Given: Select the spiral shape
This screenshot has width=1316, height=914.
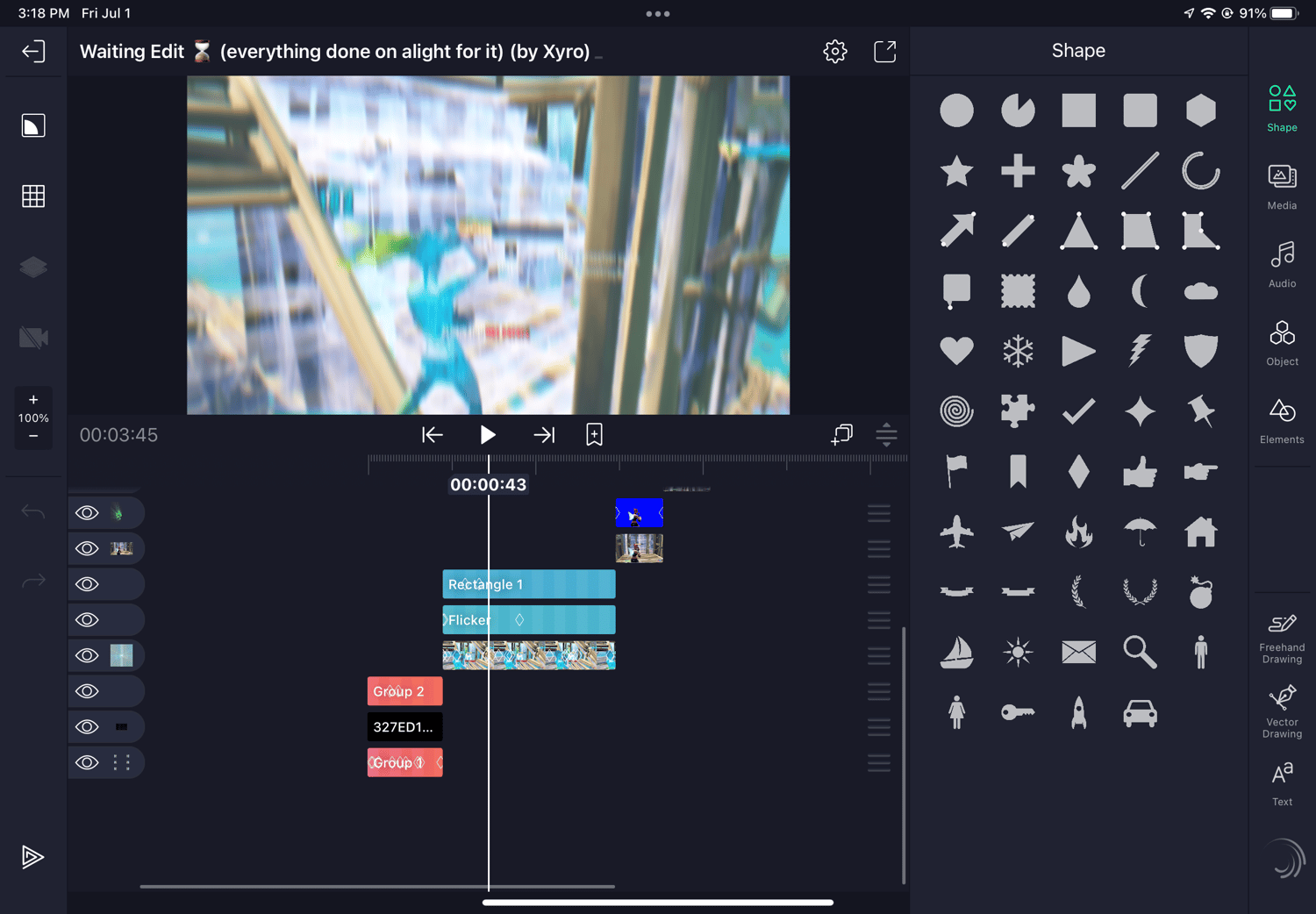Looking at the screenshot, I should [x=956, y=411].
